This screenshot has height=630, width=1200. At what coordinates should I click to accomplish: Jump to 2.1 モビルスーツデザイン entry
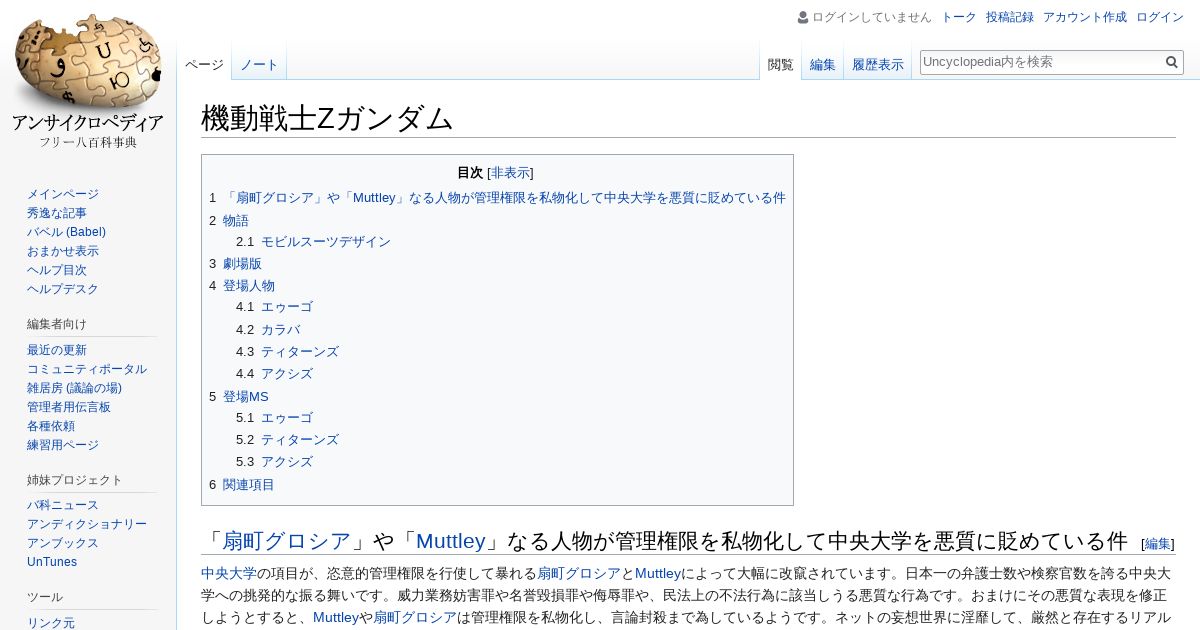tap(313, 242)
